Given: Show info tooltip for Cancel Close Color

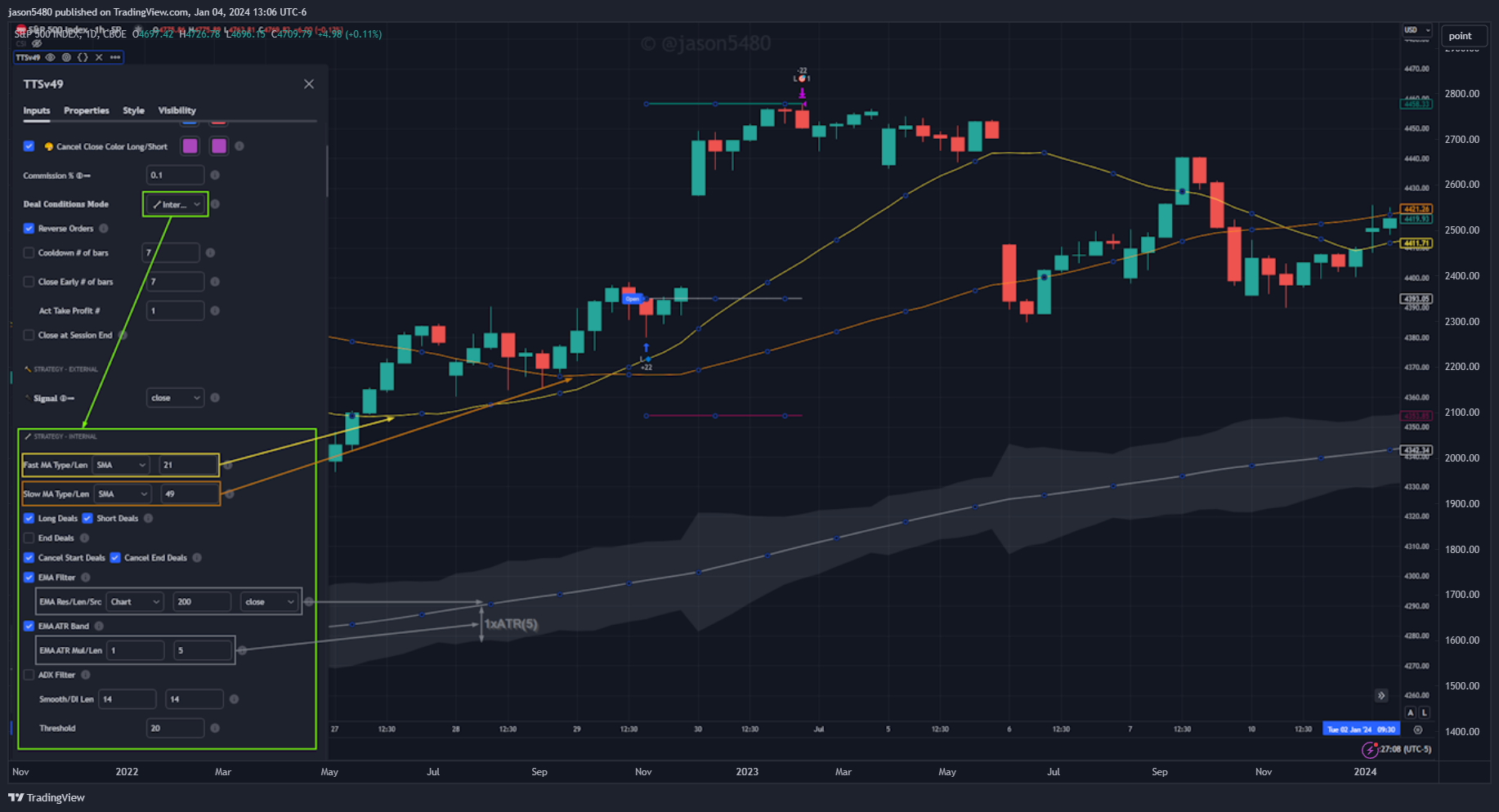Looking at the screenshot, I should tap(239, 146).
